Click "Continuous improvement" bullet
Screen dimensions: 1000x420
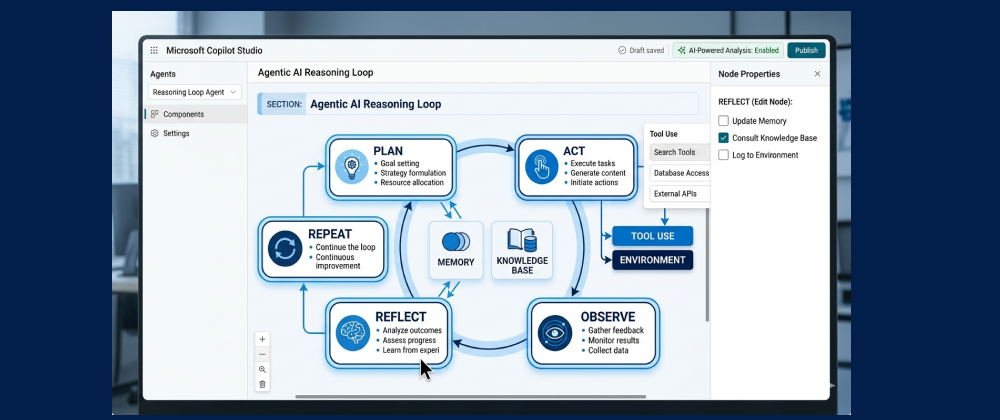[x=338, y=261]
